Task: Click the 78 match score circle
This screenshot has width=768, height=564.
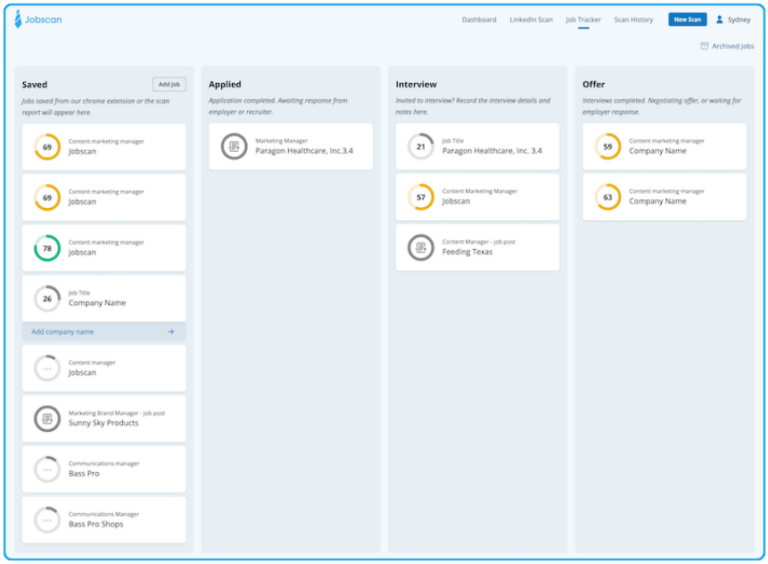Action: tap(47, 248)
